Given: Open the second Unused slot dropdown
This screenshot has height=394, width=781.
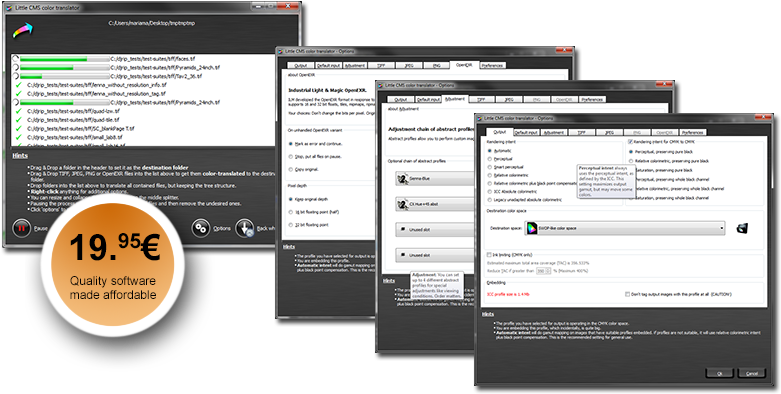Looking at the screenshot, I should pyautogui.click(x=435, y=255).
